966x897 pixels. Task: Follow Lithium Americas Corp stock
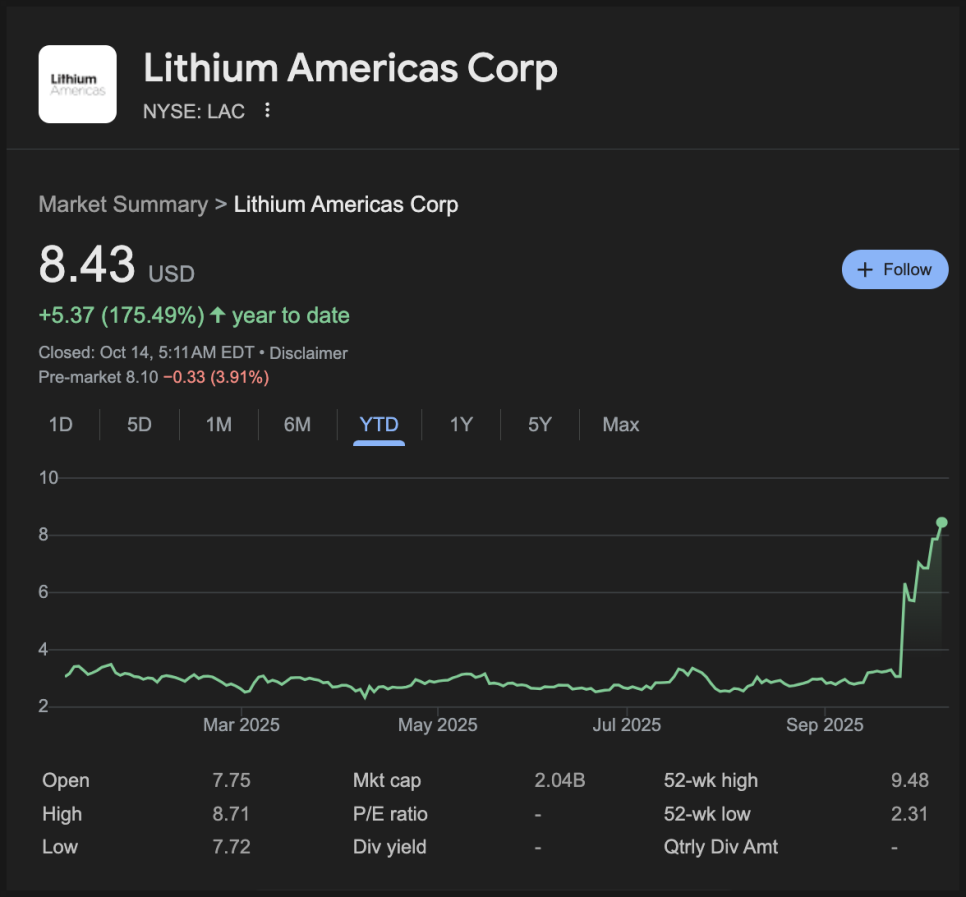895,270
